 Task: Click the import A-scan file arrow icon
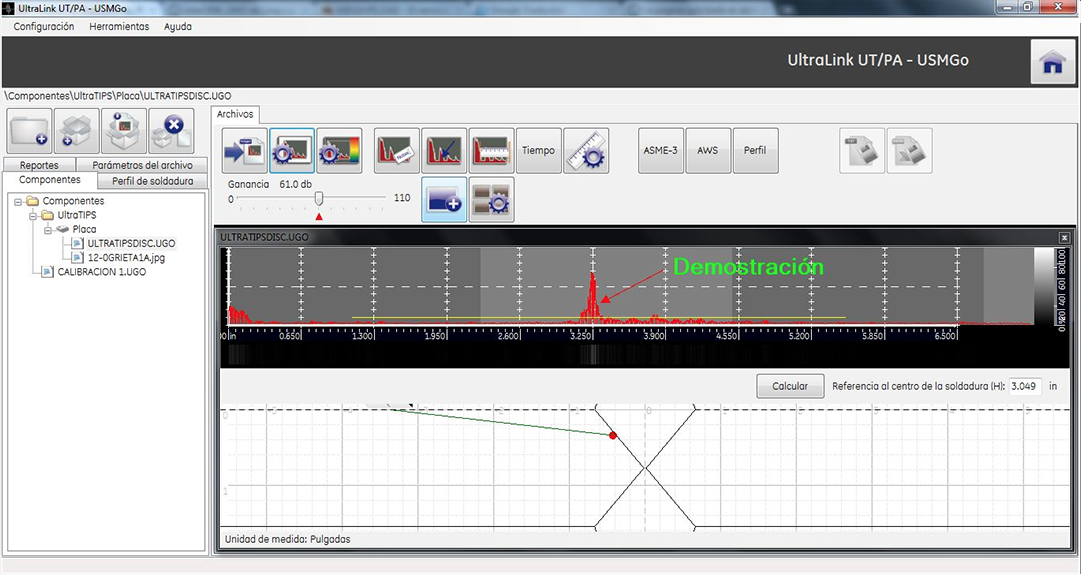coord(244,150)
